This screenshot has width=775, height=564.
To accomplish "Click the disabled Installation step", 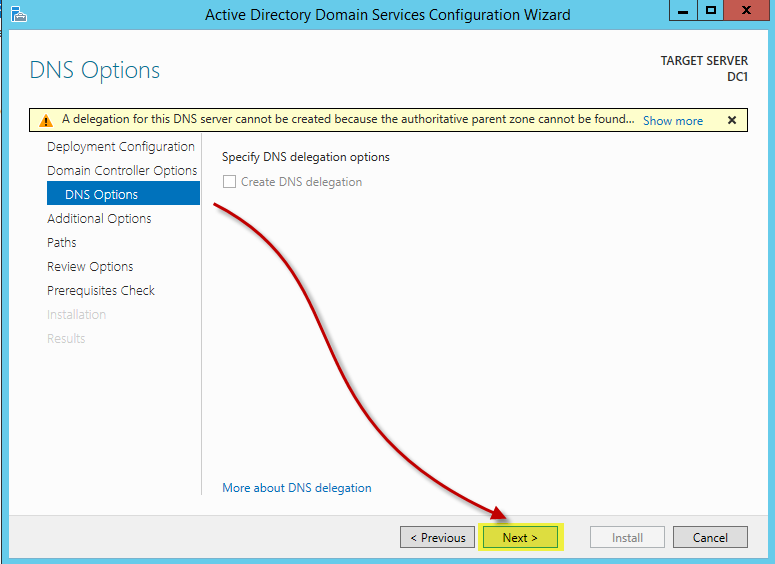I will tap(77, 314).
